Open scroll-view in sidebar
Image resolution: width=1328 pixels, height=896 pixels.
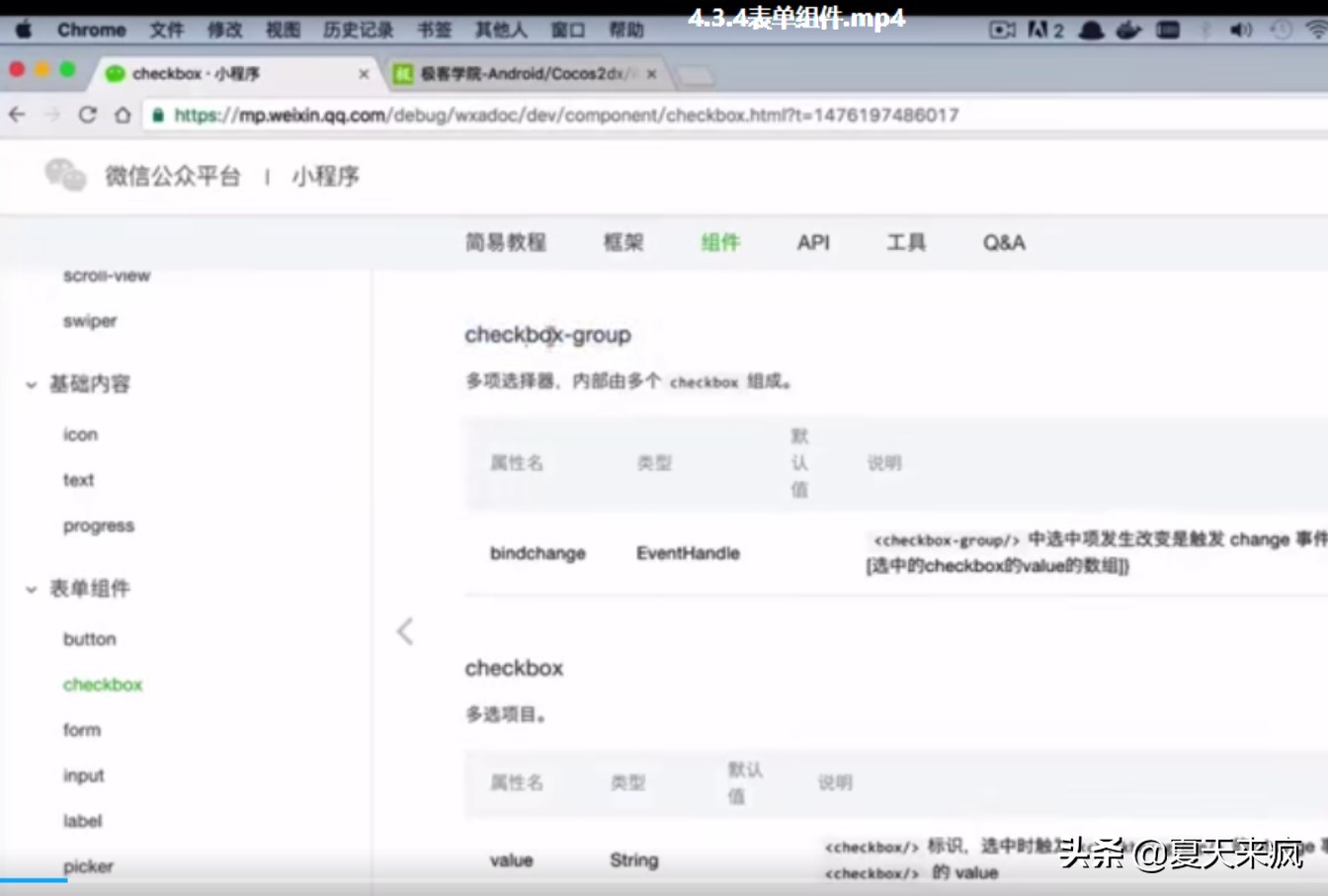pos(107,276)
